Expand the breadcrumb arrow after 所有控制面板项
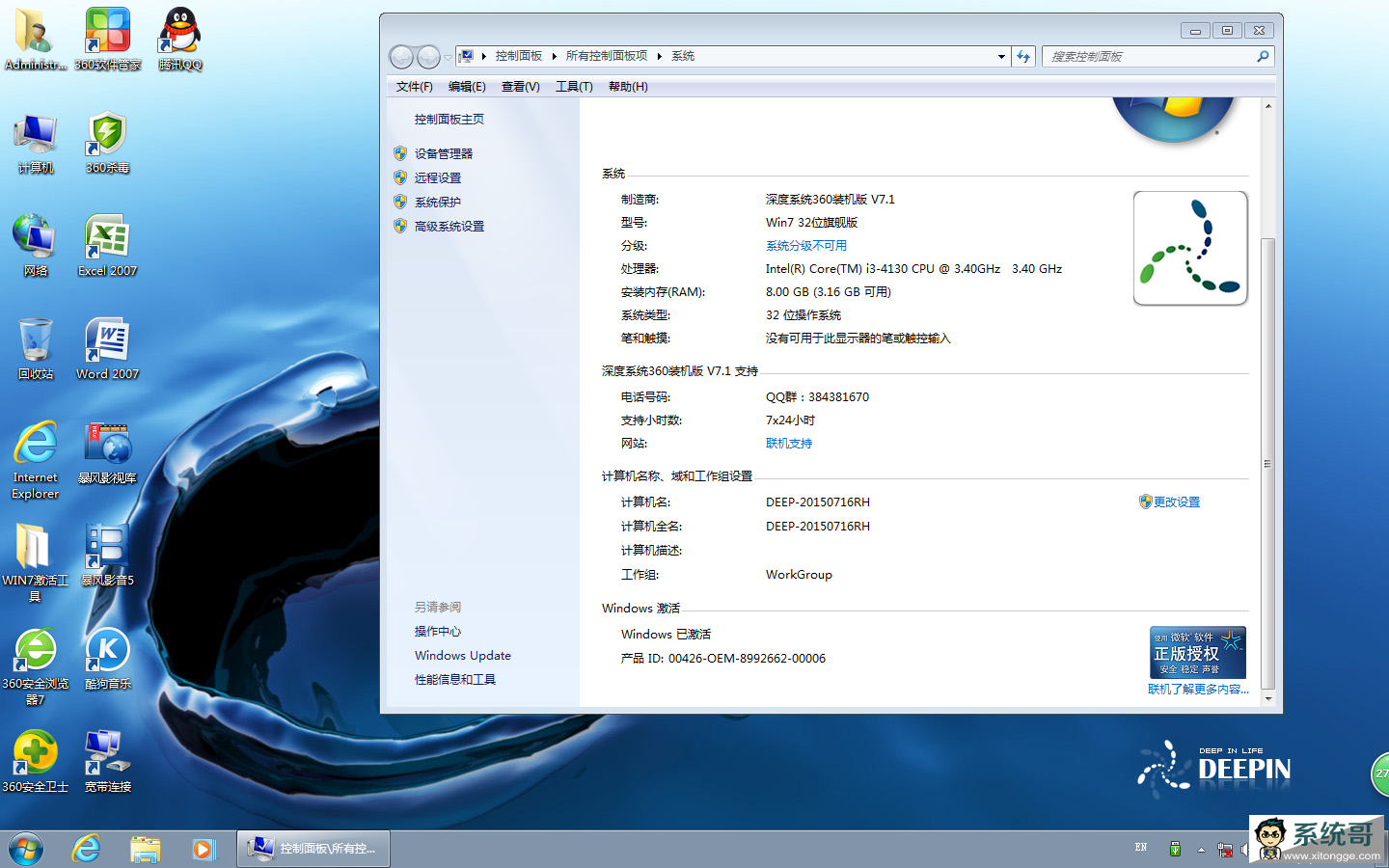The height and width of the screenshot is (868, 1389). (x=660, y=56)
